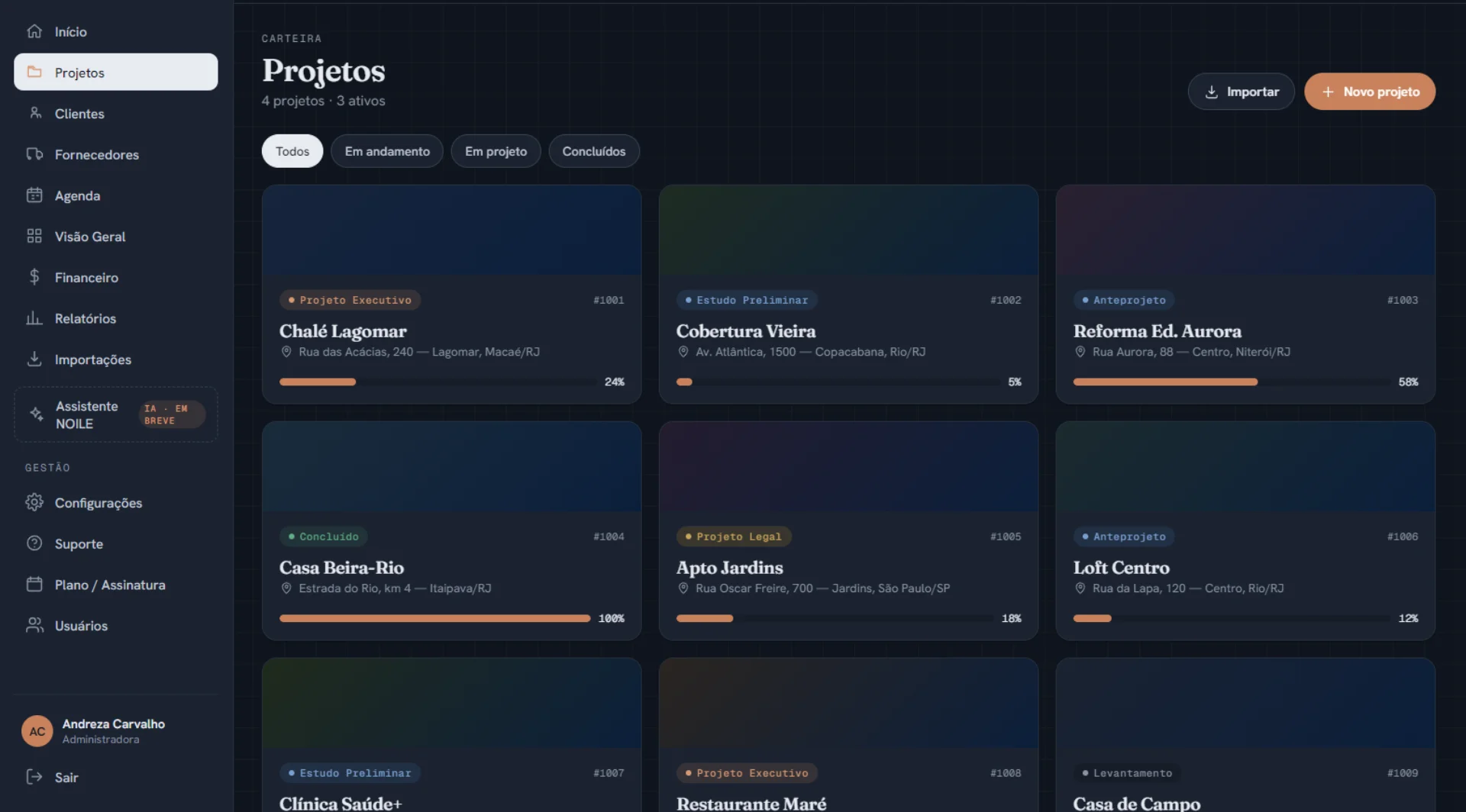
Task: Click the Clientes person icon
Action: pos(34,113)
